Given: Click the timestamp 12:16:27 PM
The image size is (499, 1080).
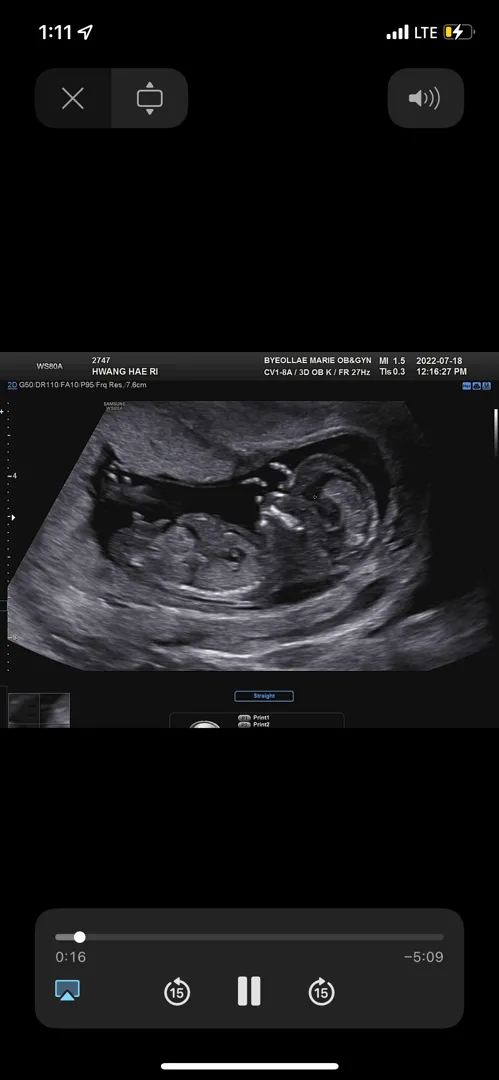Looking at the screenshot, I should (x=441, y=371).
